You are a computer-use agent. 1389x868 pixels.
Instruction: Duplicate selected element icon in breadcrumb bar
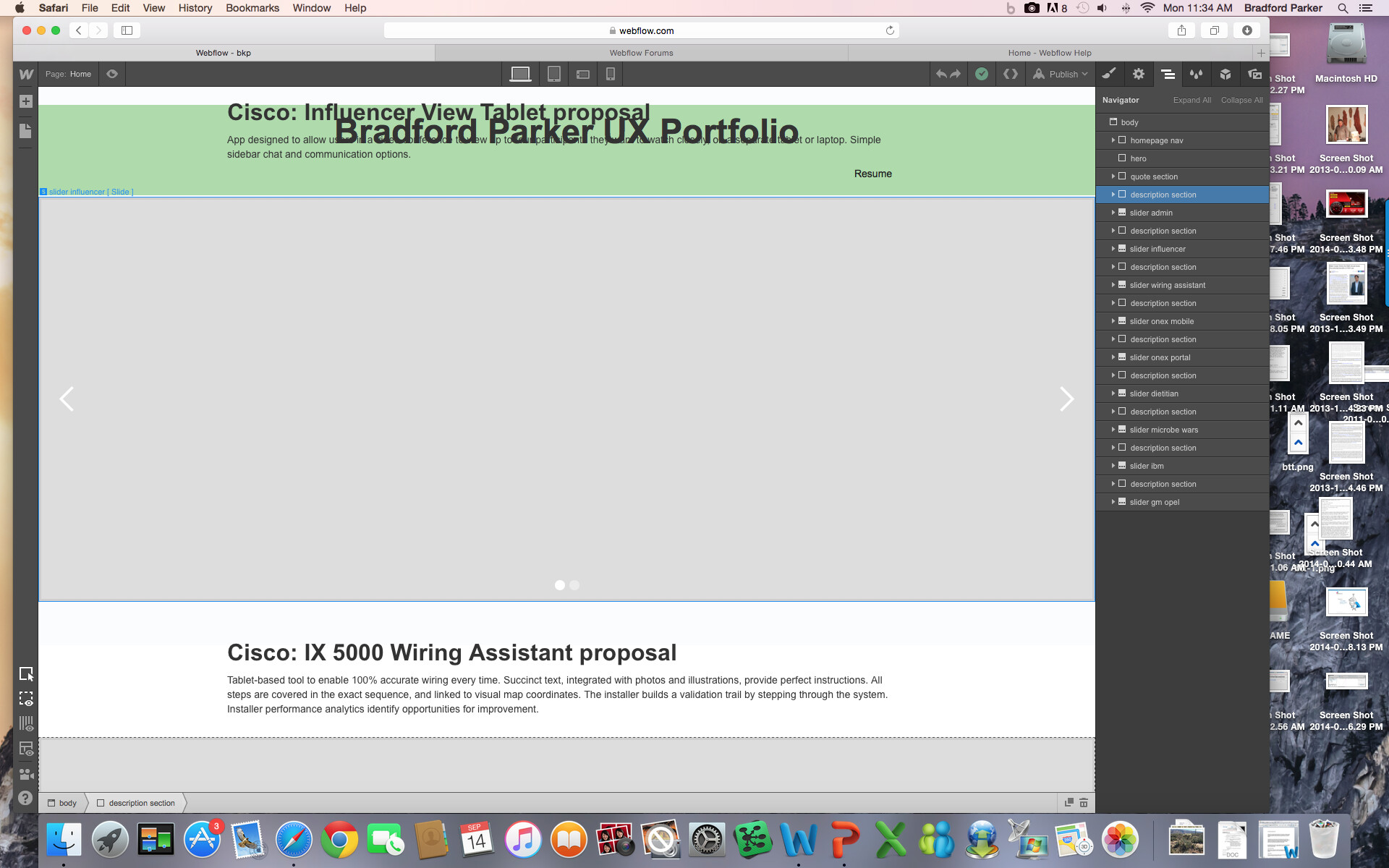[x=1069, y=803]
